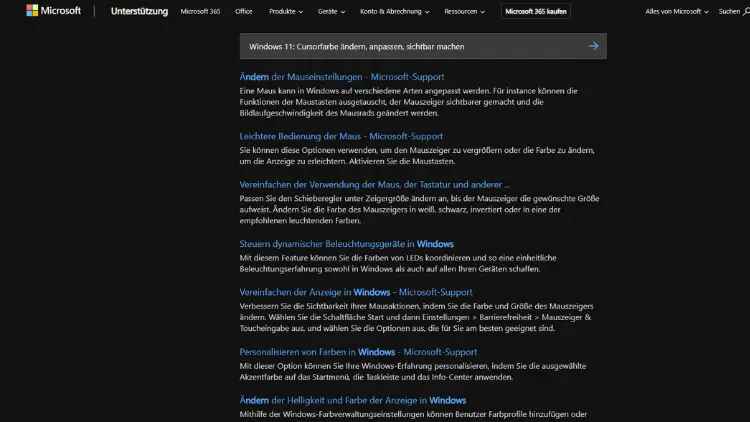This screenshot has width=750, height=422.
Task: Expand the Geräte dropdown
Action: [331, 11]
